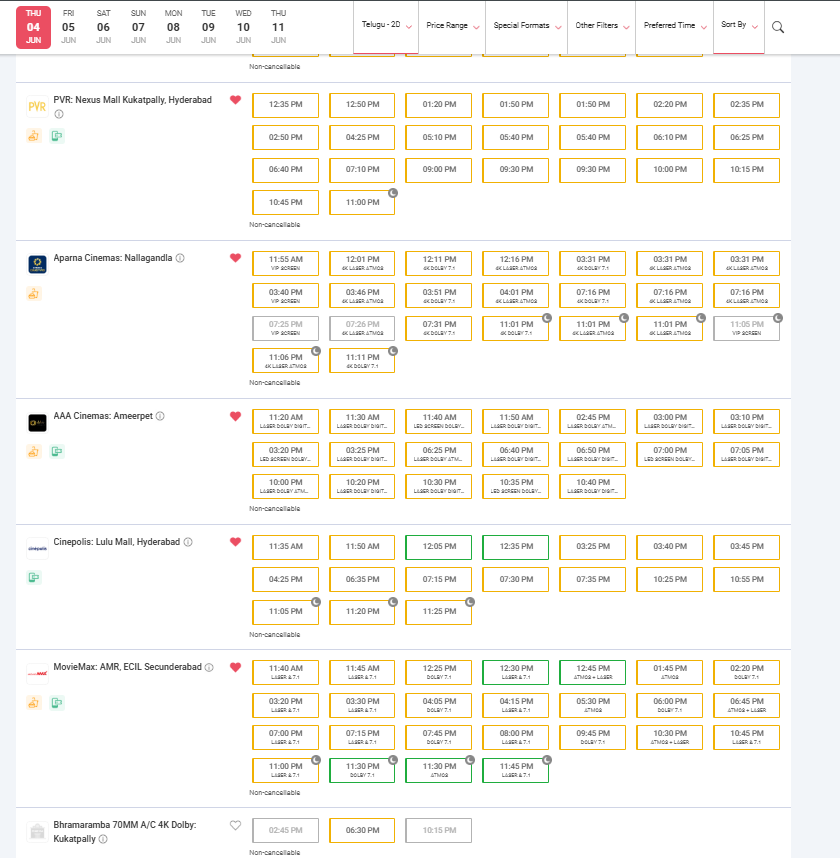Open the Preferred Time dropdown
This screenshot has height=858, width=840.
(x=675, y=25)
